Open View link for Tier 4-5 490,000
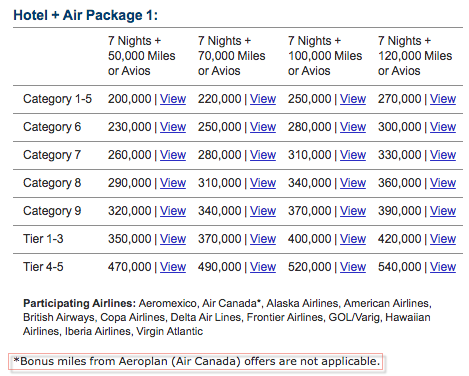 point(263,267)
